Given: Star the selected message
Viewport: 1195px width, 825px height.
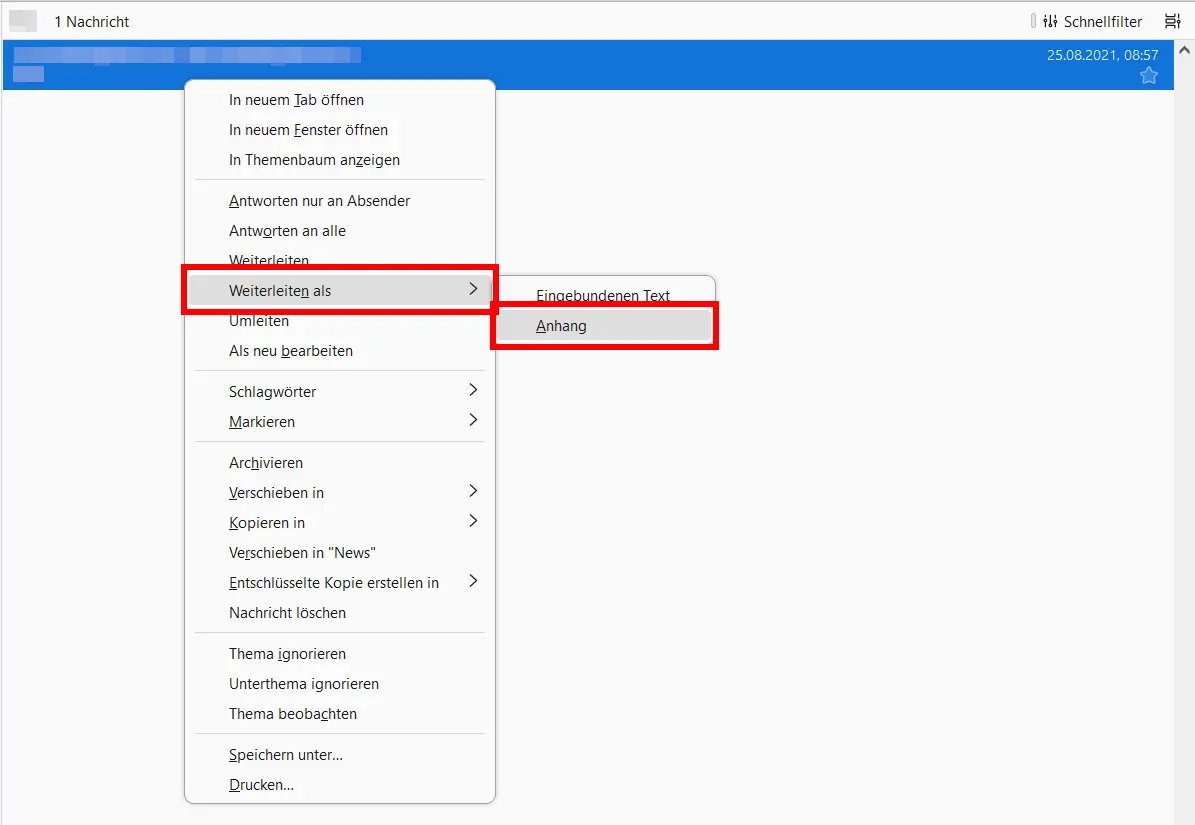Looking at the screenshot, I should [x=1148, y=76].
